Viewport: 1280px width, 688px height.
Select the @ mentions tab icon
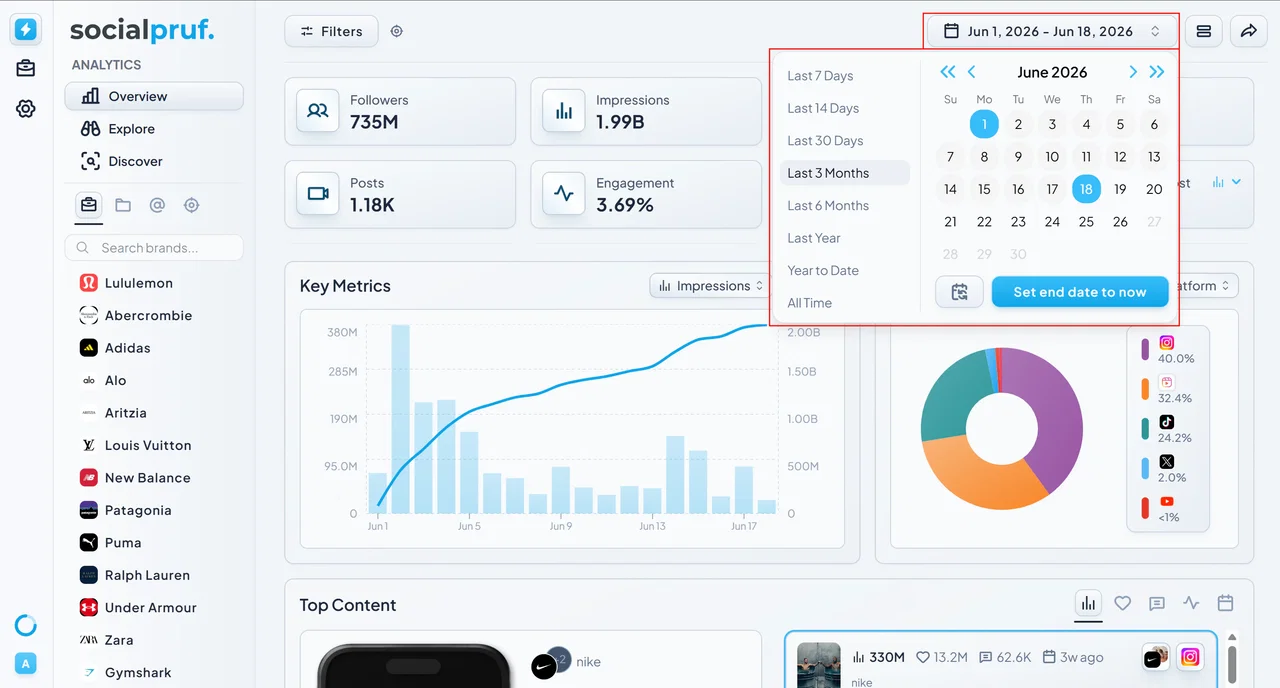157,205
